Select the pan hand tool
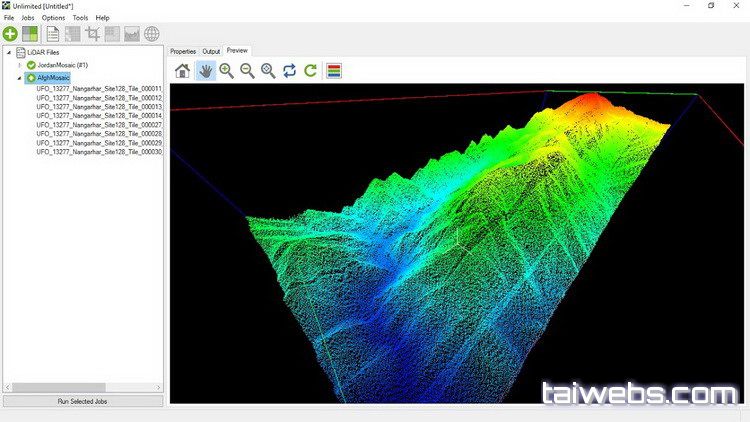Viewport: 750px width, 422px height. pyautogui.click(x=205, y=70)
